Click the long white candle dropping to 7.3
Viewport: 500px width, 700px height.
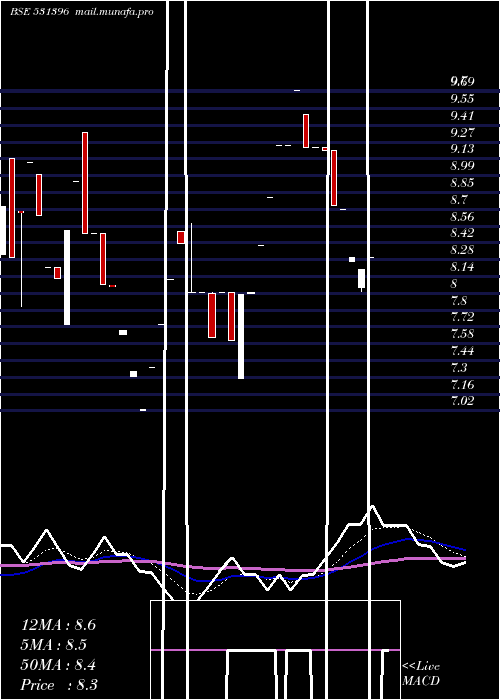pos(241,336)
